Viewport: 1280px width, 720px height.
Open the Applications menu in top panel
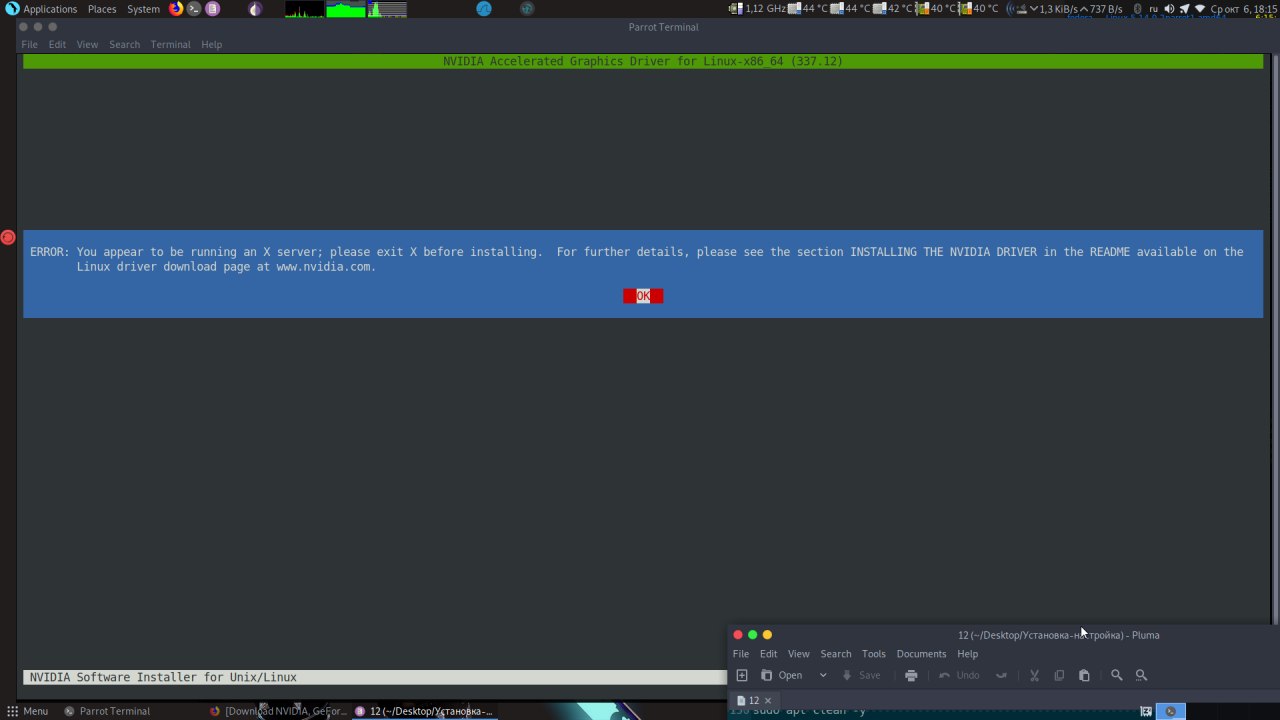coord(42,9)
